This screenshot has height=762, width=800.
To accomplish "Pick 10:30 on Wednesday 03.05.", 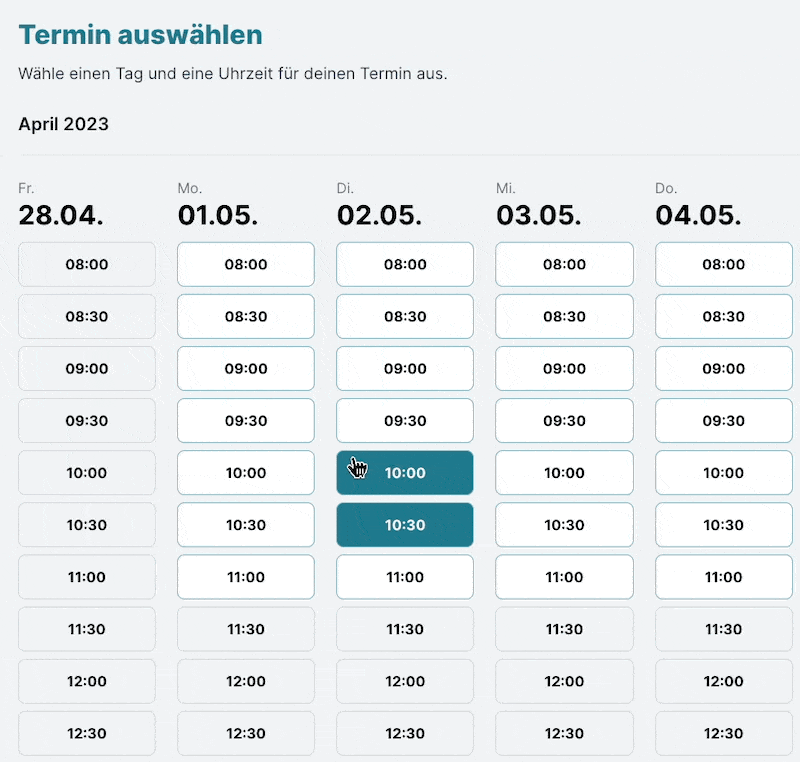I will tap(564, 524).
